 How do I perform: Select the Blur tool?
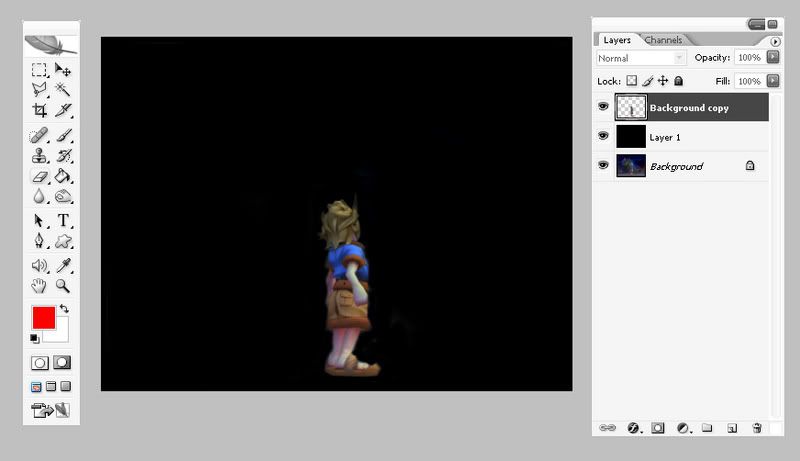[x=39, y=196]
